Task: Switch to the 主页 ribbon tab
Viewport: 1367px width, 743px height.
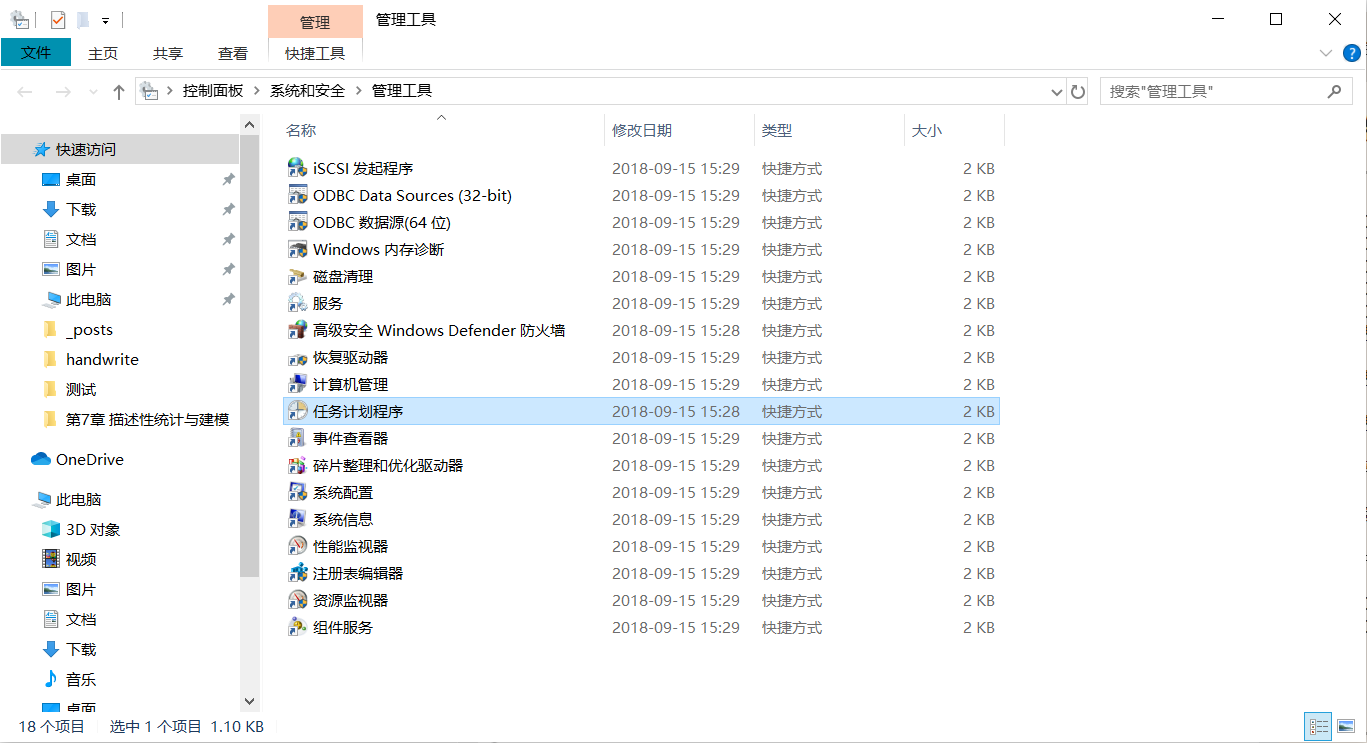Action: click(x=103, y=54)
